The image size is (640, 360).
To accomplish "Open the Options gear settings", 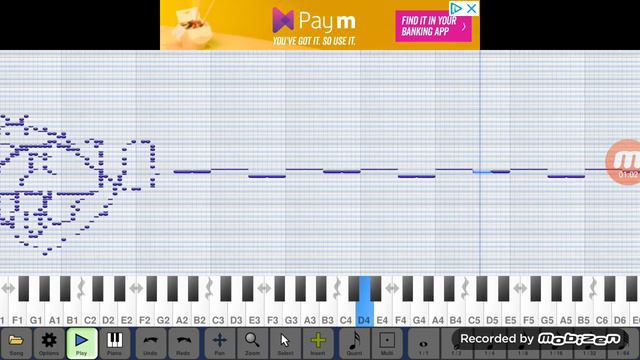I will click(x=49, y=343).
